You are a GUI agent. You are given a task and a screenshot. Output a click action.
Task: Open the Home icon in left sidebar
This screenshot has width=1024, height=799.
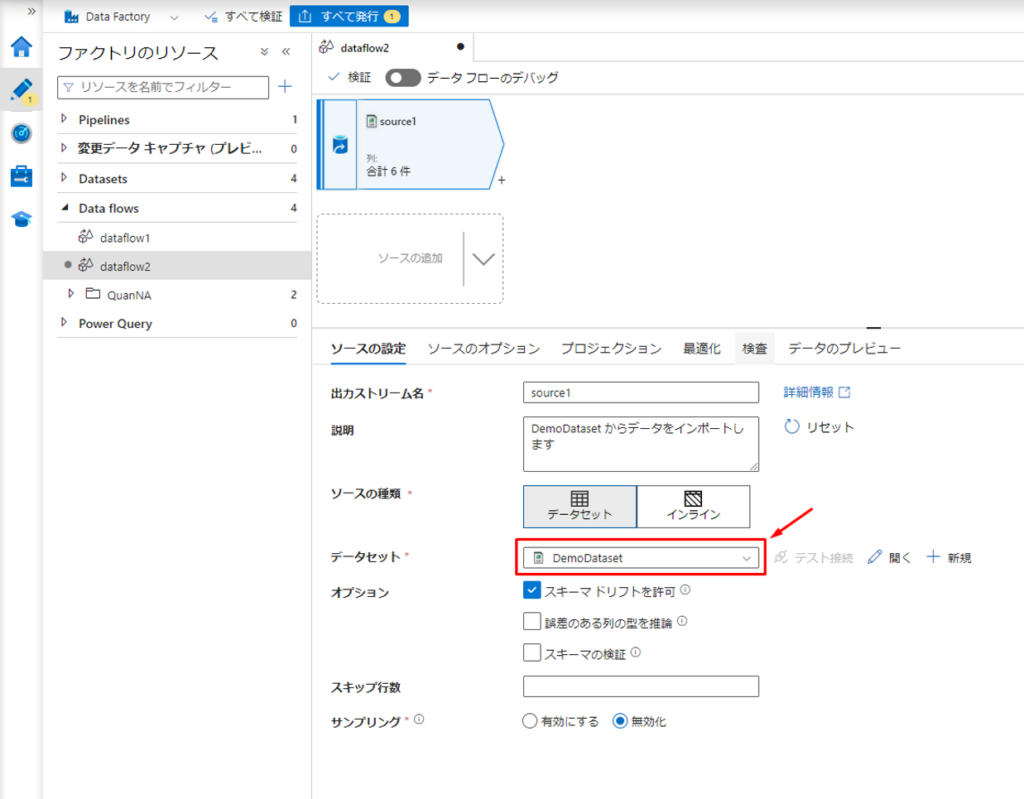[21, 47]
